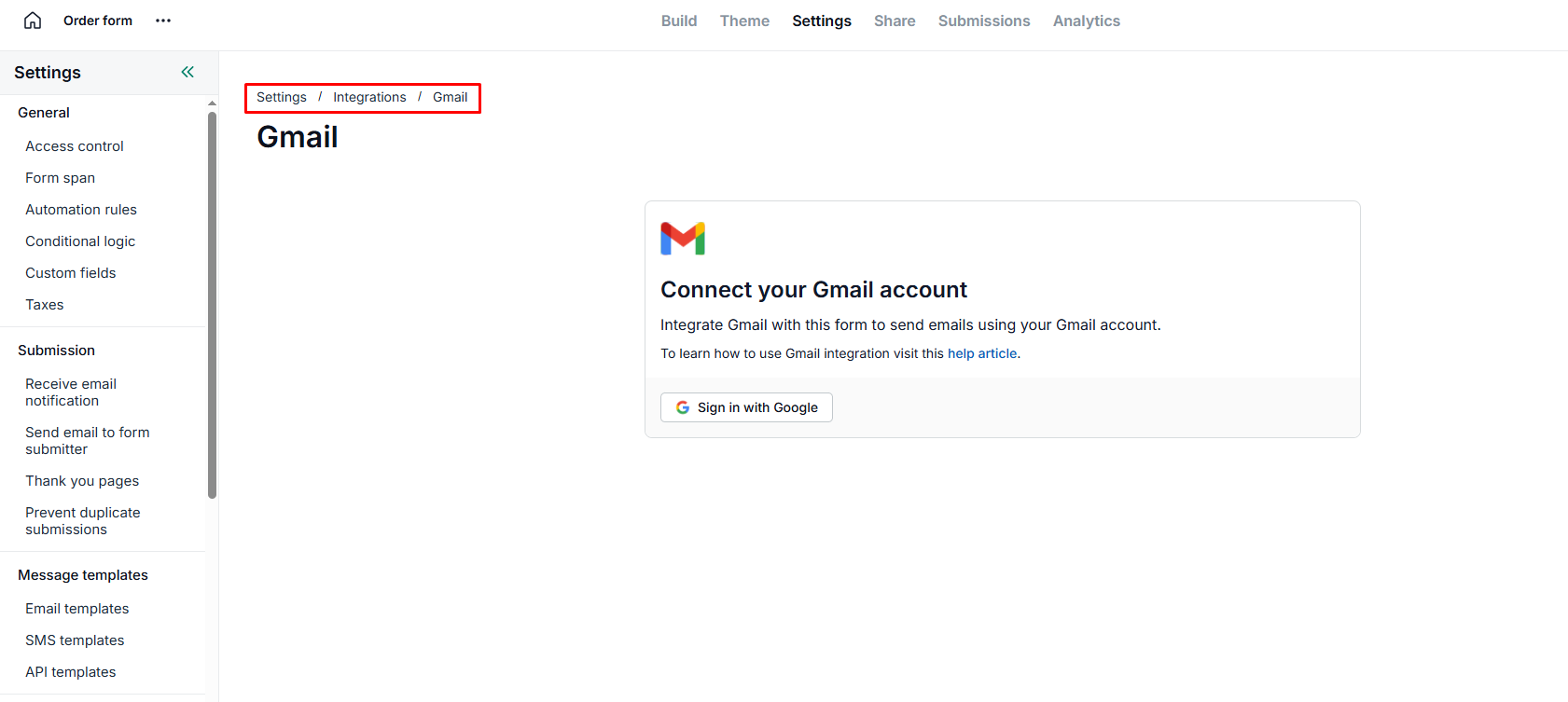Click Integrations in the breadcrumb
The height and width of the screenshot is (702, 1568).
(369, 97)
